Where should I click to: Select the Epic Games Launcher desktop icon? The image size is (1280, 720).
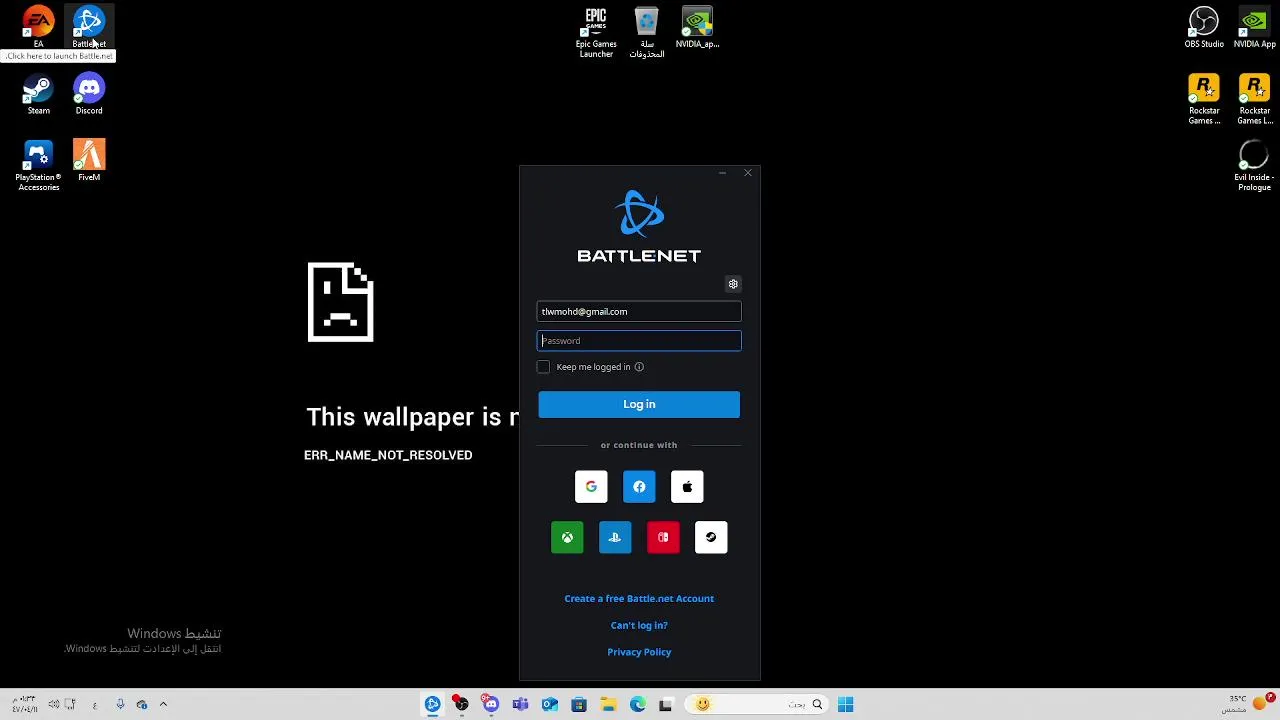[x=596, y=32]
